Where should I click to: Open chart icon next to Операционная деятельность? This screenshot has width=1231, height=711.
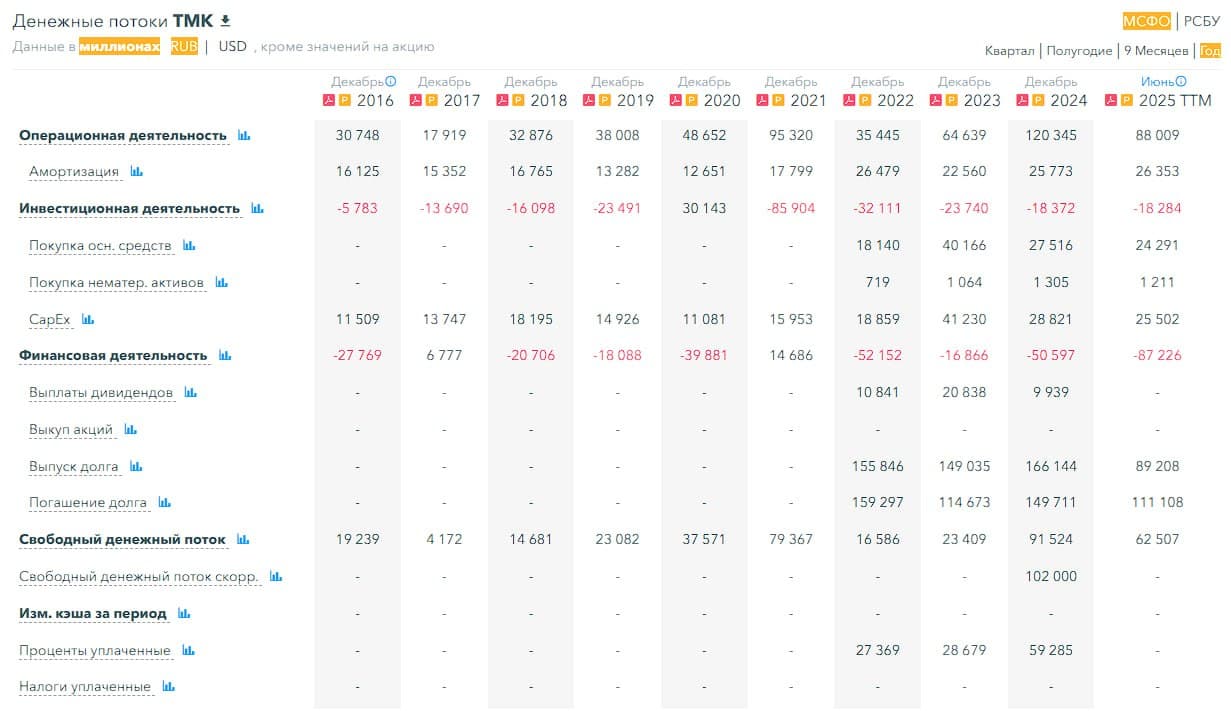point(244,135)
